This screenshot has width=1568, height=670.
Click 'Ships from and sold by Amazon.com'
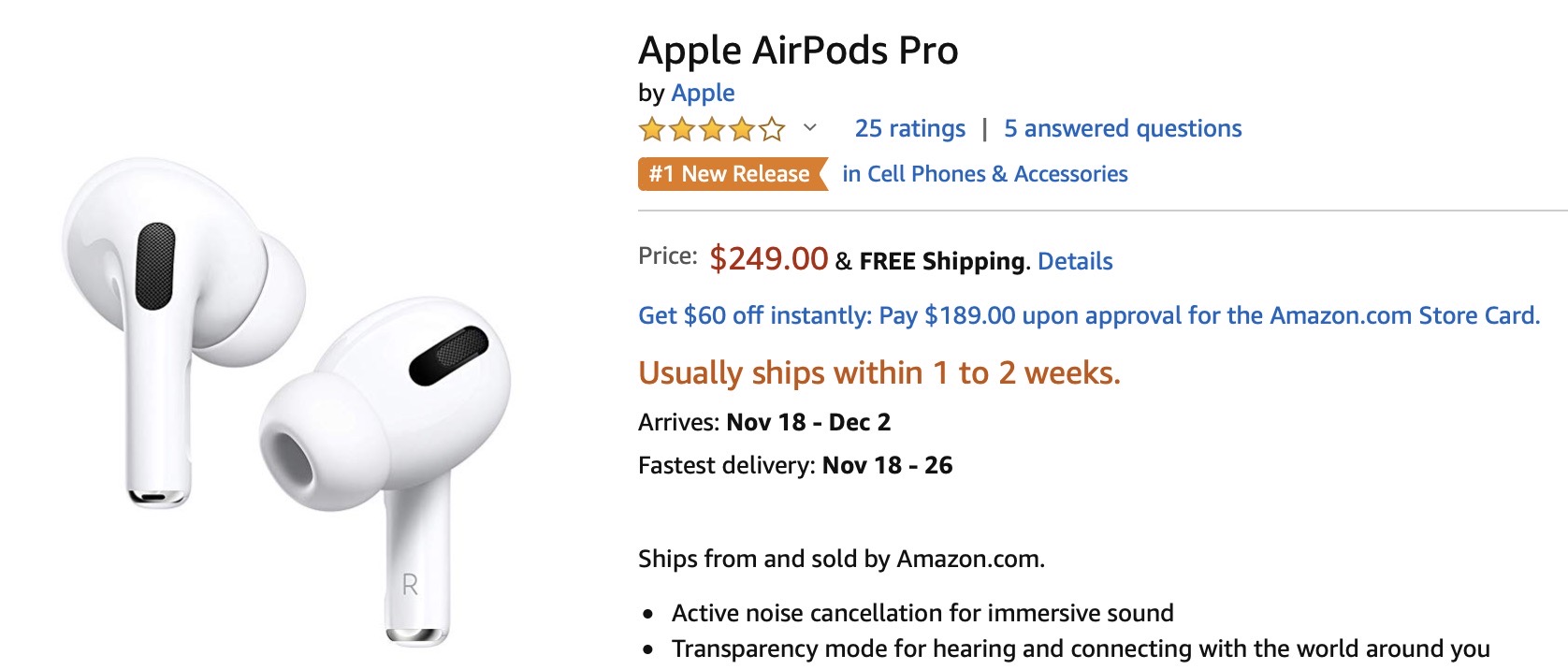pos(840,559)
